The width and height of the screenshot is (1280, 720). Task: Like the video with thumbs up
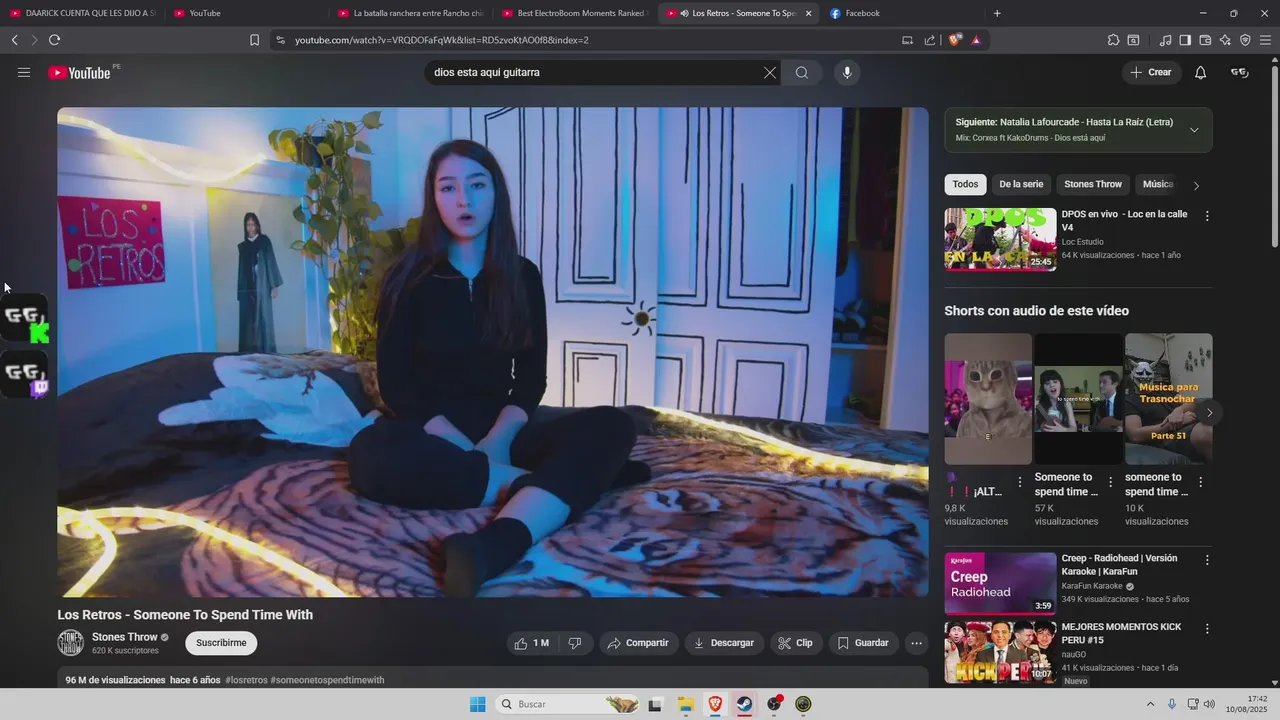531,643
